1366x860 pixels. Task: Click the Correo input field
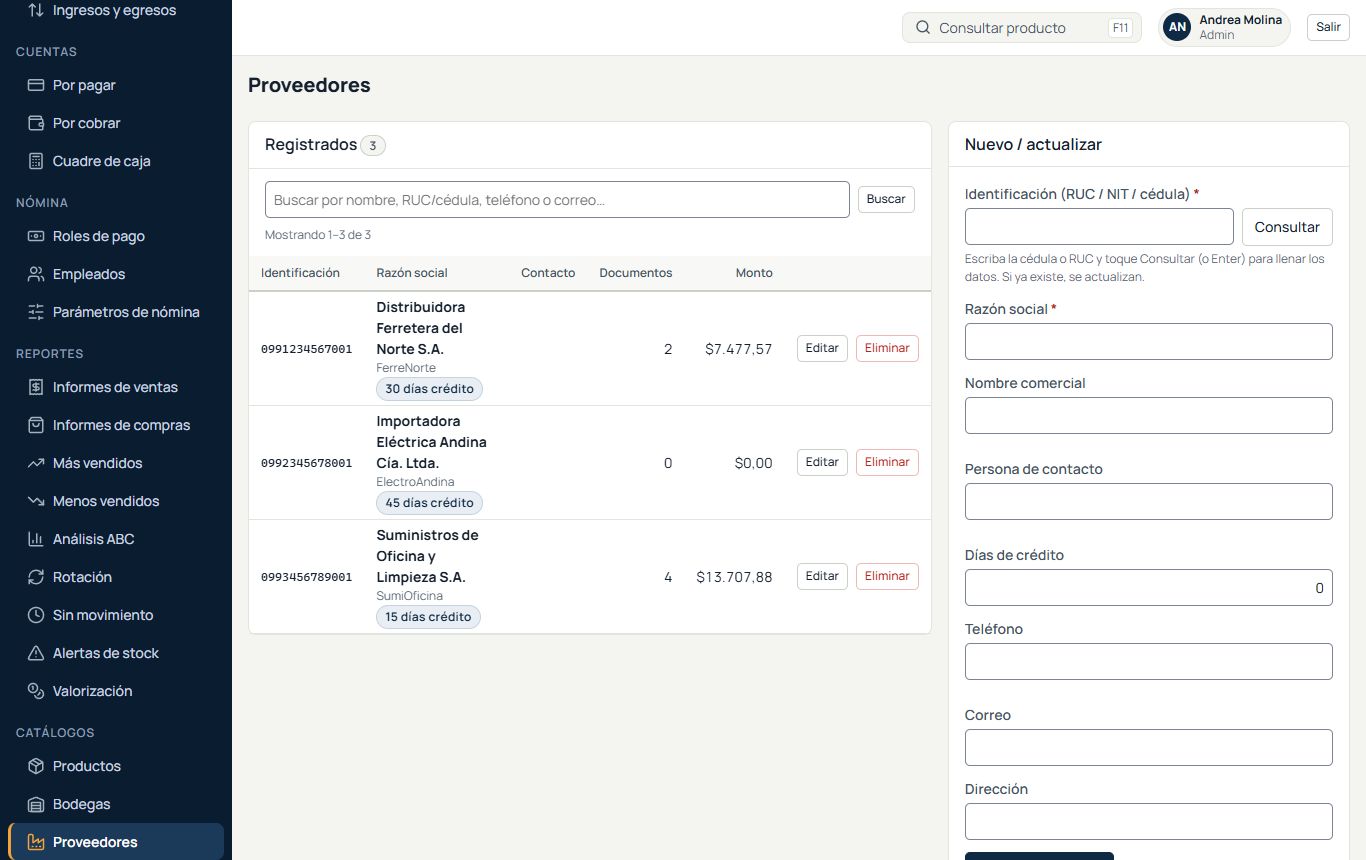tap(1148, 747)
